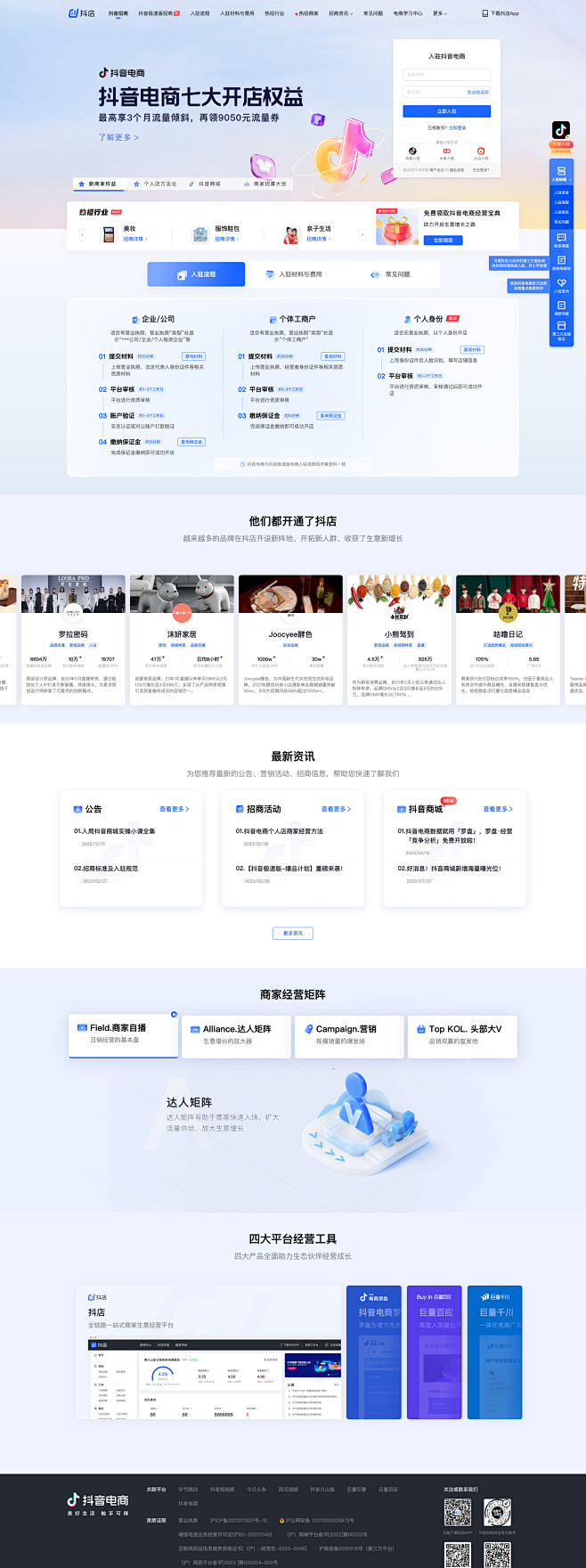Expand the 巨量千川 tool panel
586x1568 pixels.
click(x=495, y=1352)
